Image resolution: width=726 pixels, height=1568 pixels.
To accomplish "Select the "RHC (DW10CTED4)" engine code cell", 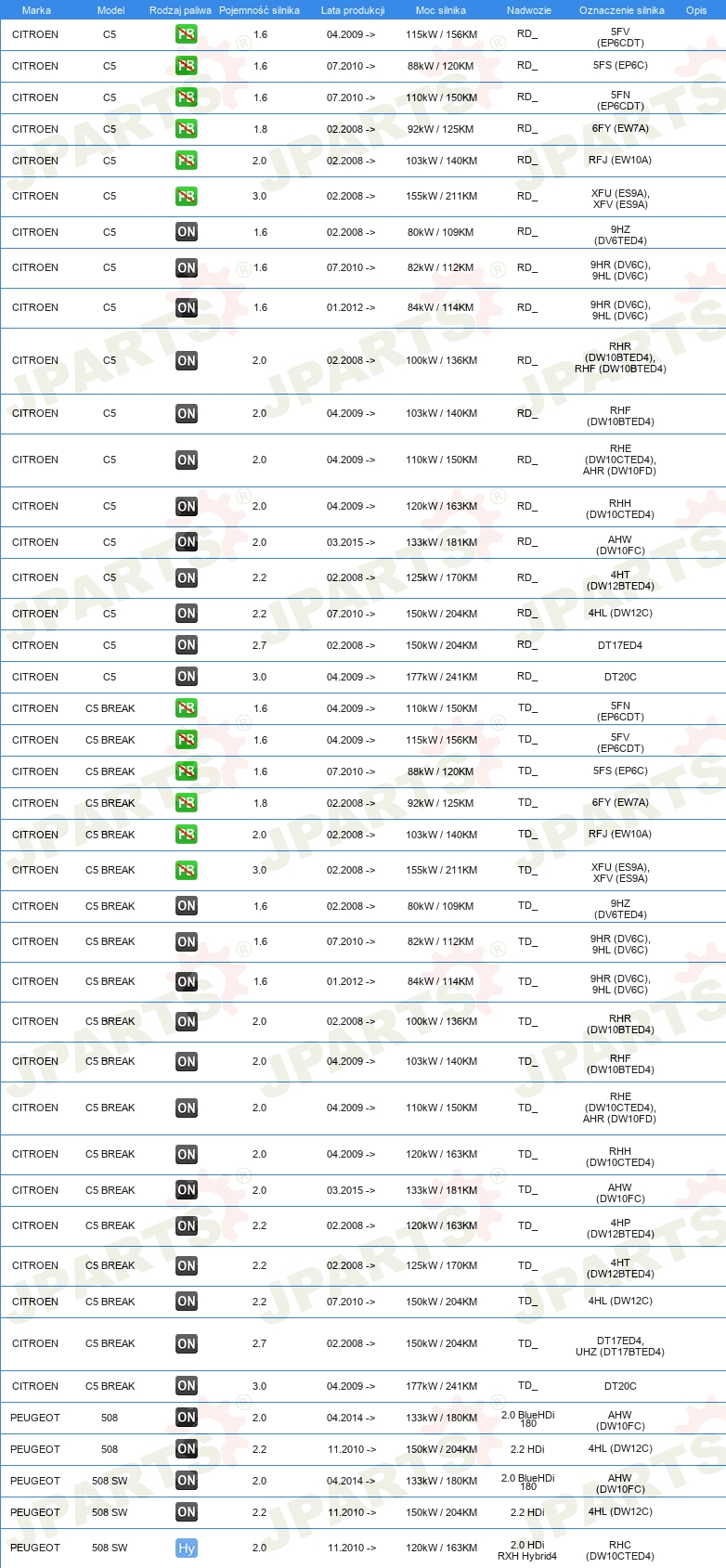I will pos(620,1550).
